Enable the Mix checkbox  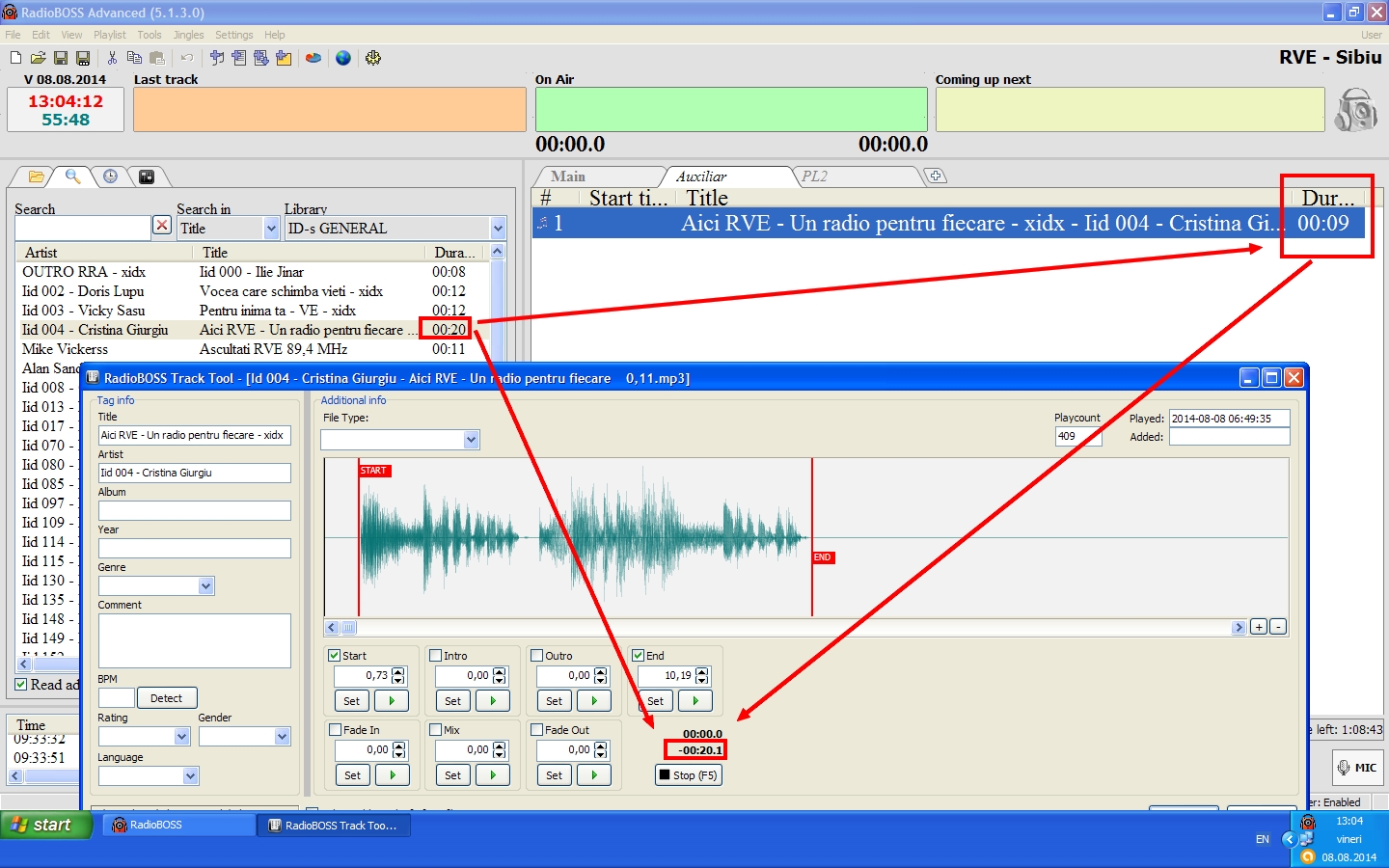pyautogui.click(x=436, y=730)
